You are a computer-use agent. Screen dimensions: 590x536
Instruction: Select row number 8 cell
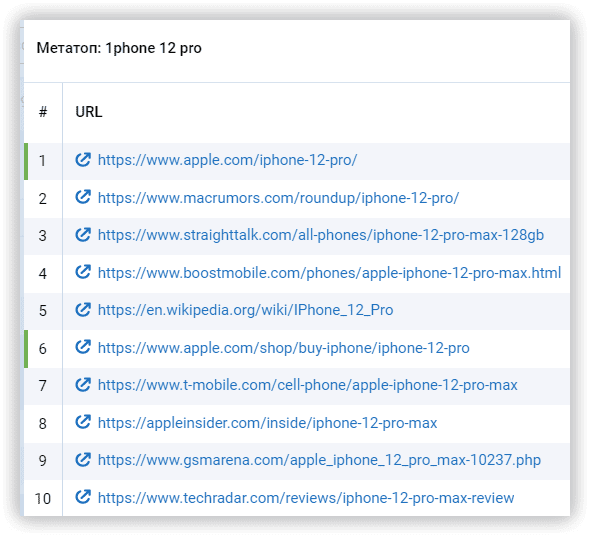click(x=43, y=423)
